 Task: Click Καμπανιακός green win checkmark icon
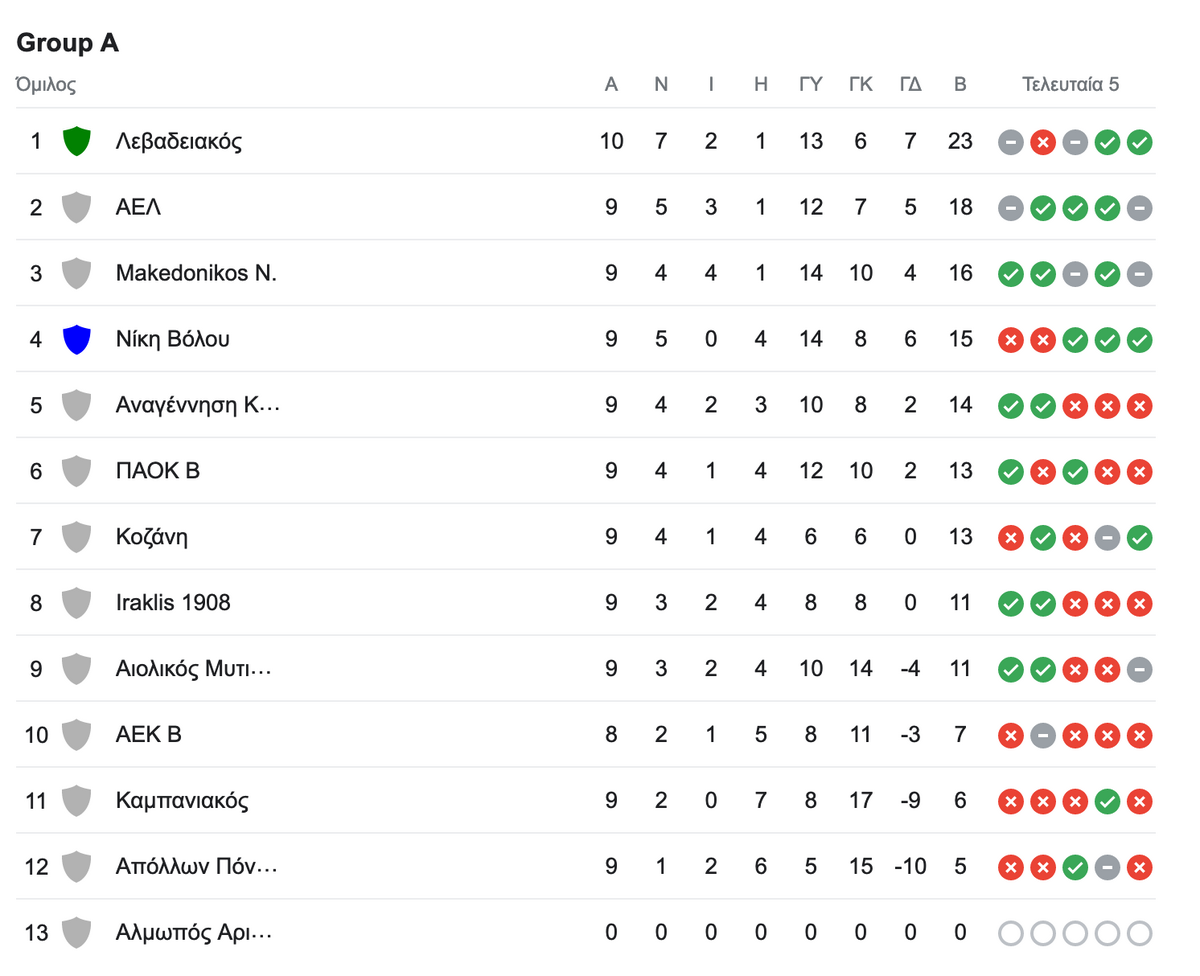coord(1107,802)
